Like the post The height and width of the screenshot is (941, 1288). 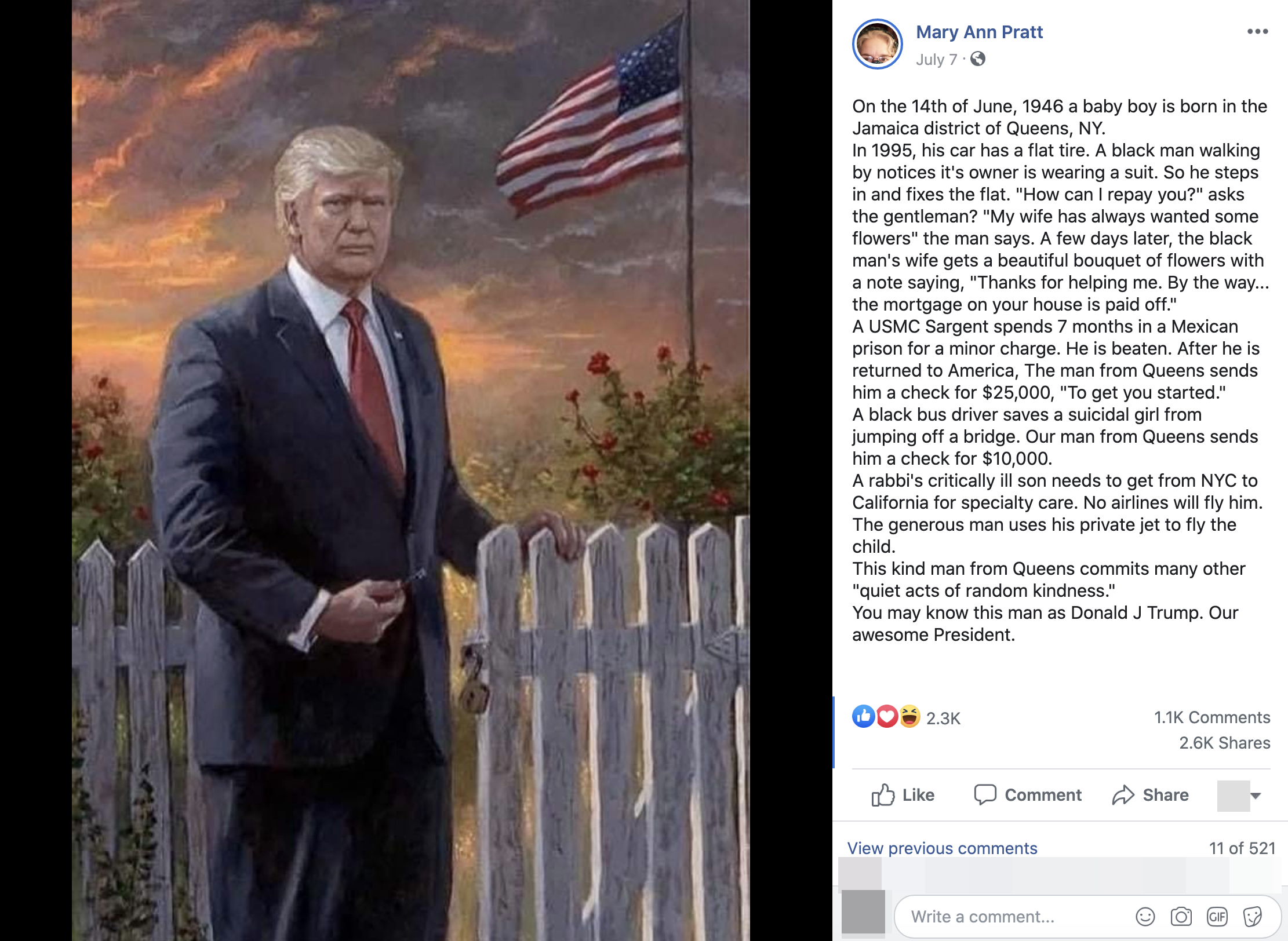tap(903, 795)
